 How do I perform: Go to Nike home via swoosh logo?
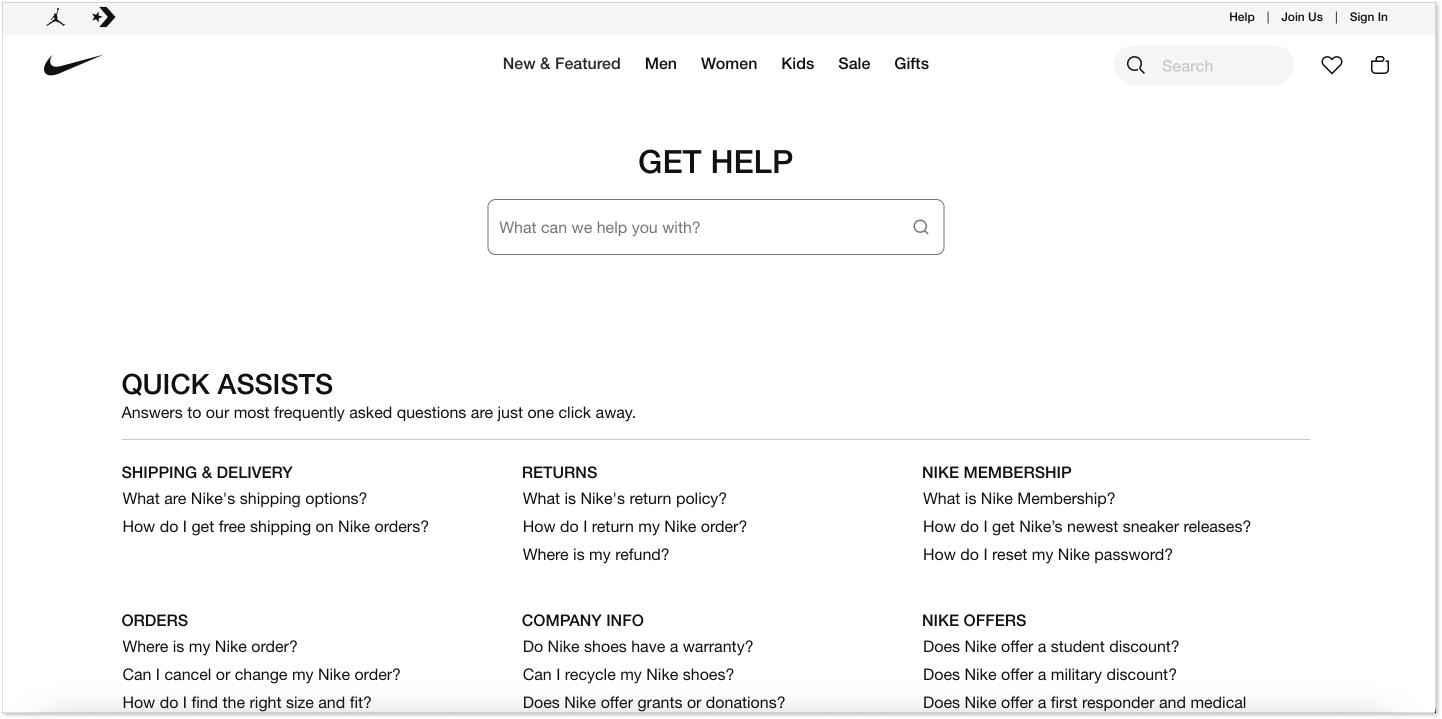click(73, 65)
